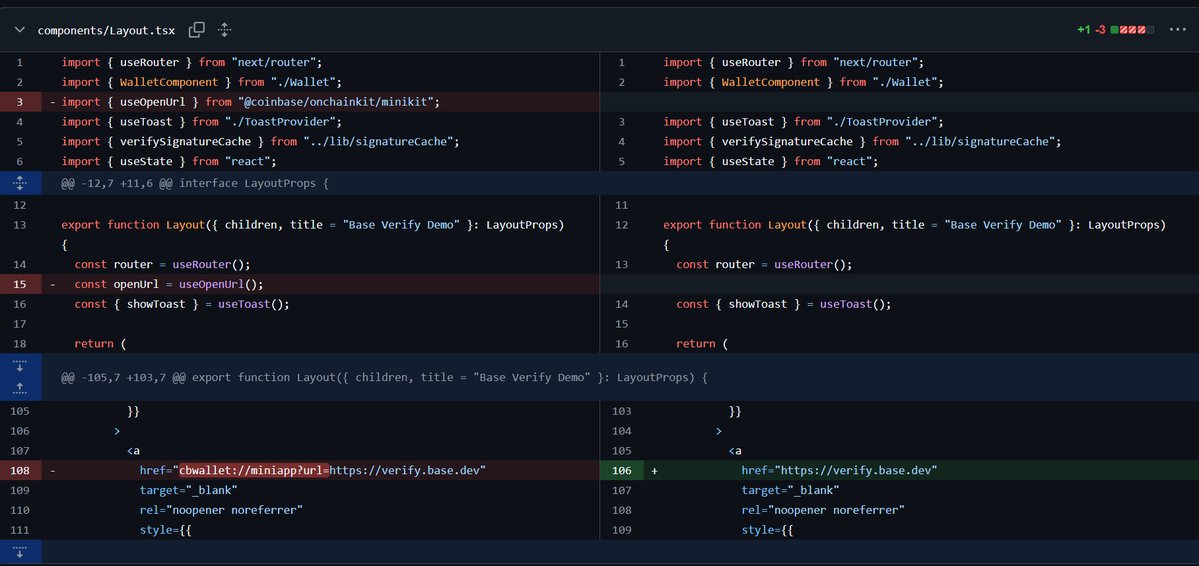Click WalletComponent import on the right side

coord(771,82)
